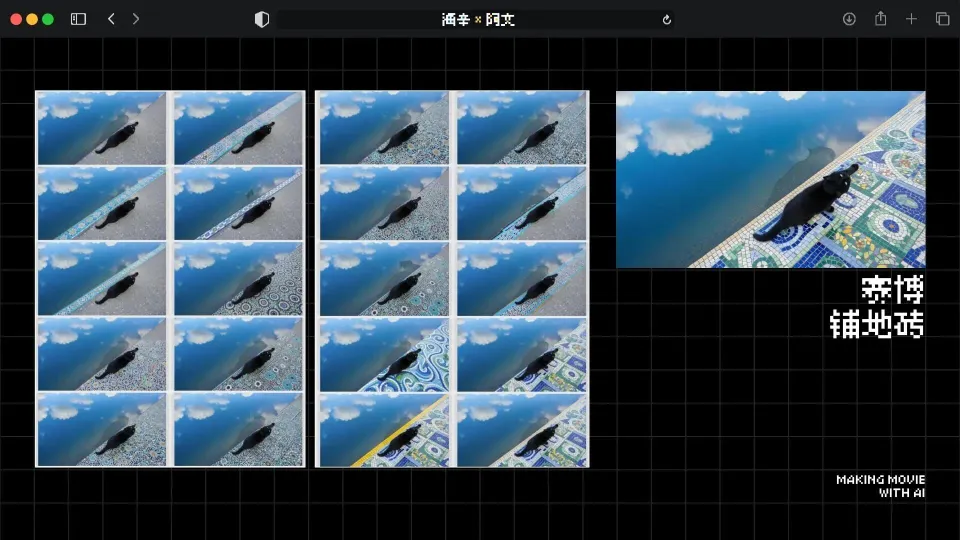This screenshot has height=540, width=960.
Task: Click the 赛博铺地砖 title text
Action: tap(877, 307)
